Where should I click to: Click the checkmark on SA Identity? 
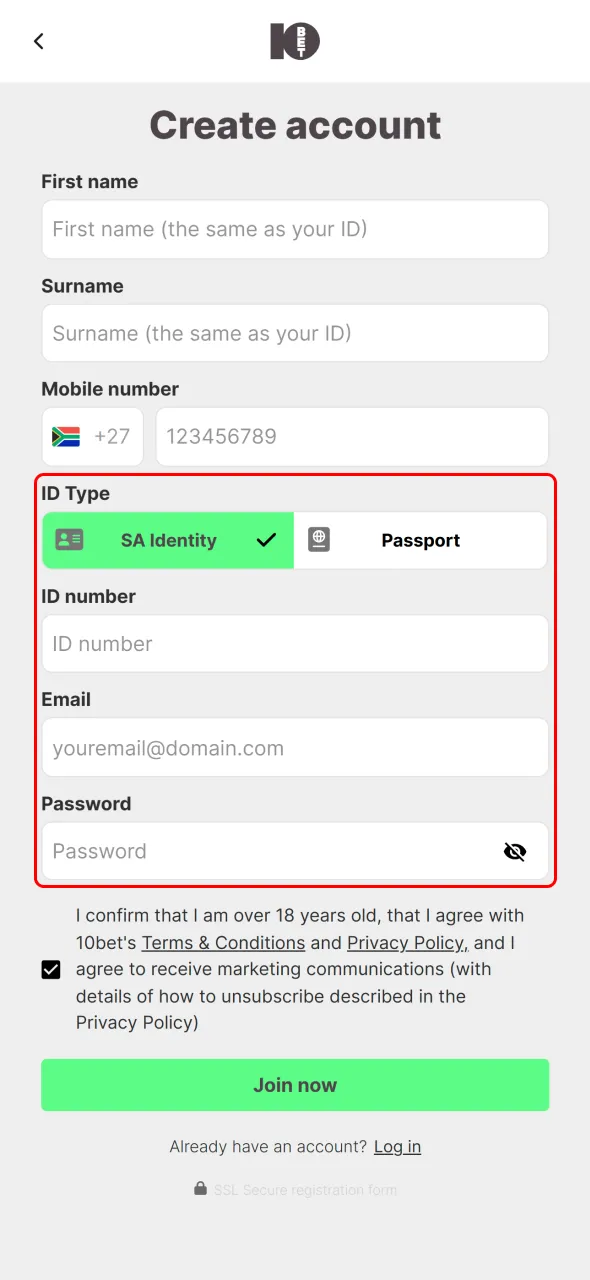[x=266, y=540]
